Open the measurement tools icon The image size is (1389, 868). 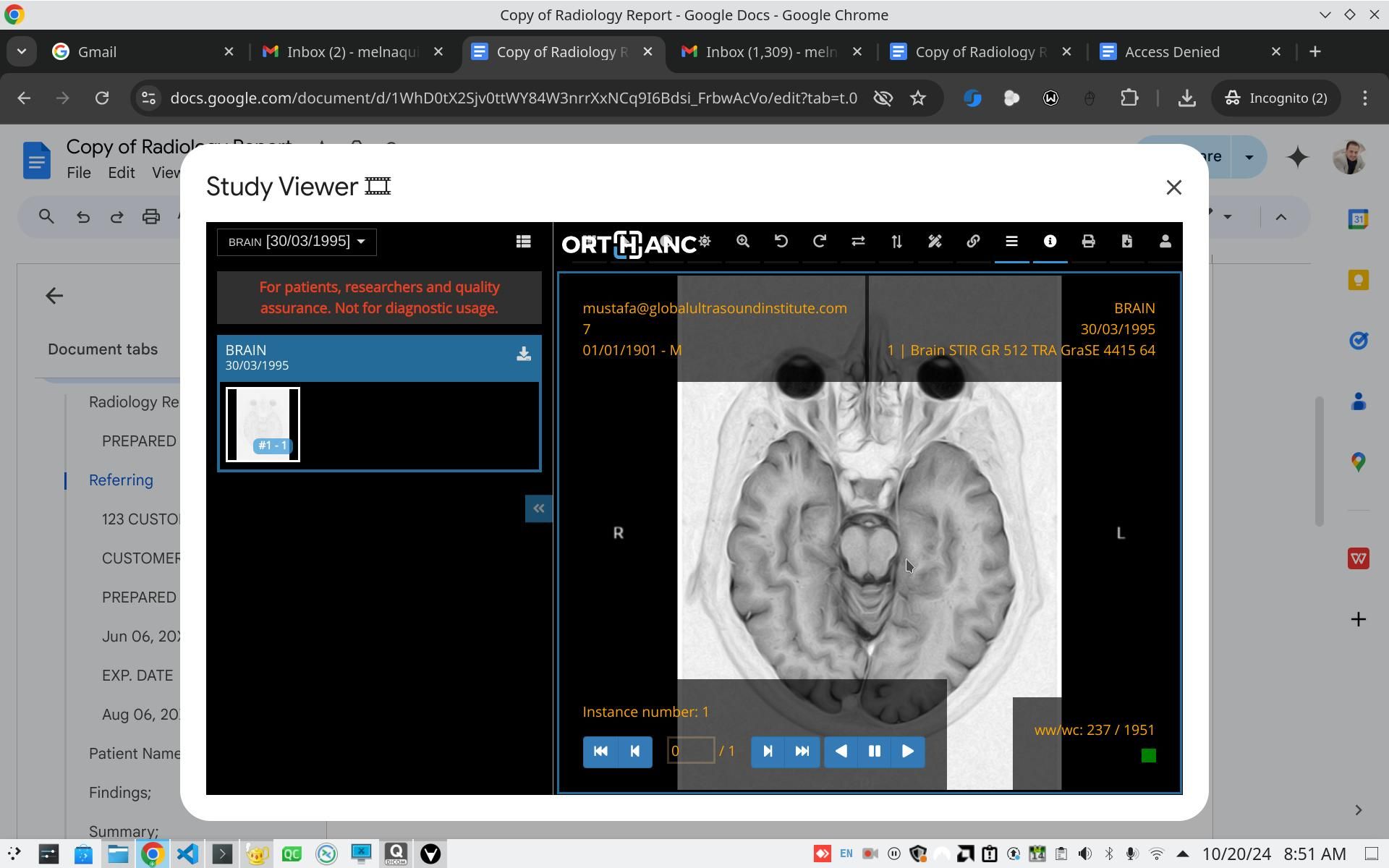[x=934, y=242]
